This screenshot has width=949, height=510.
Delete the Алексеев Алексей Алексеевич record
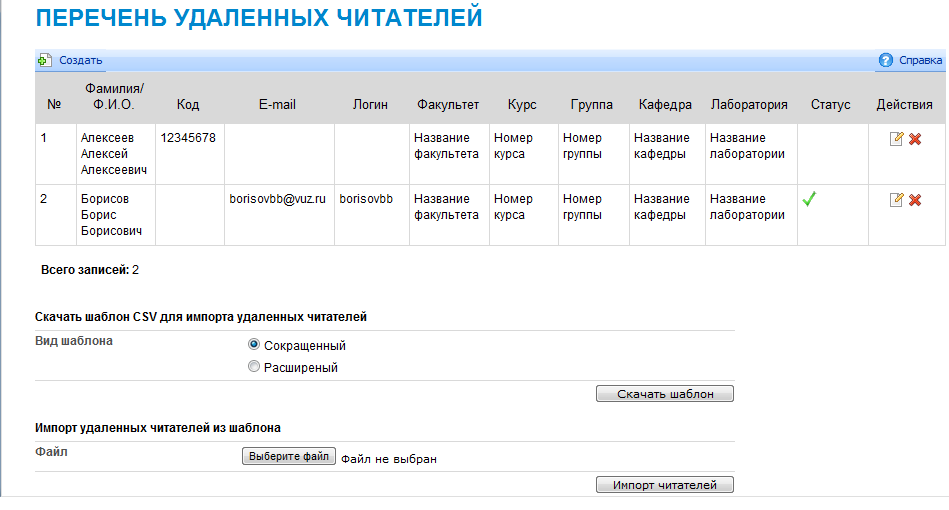point(914,139)
